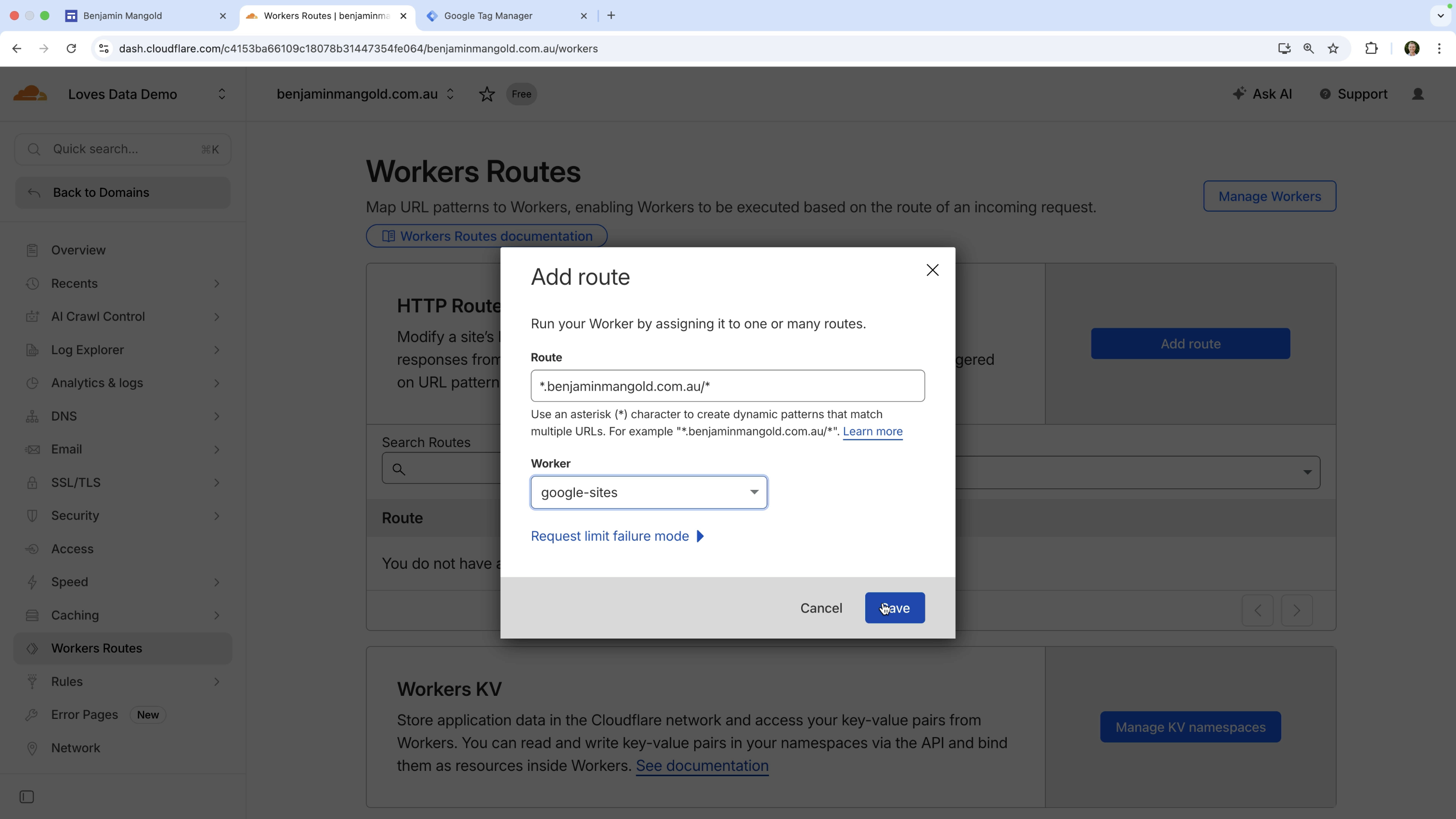Click the install app icon in address bar
Viewport: 1456px width, 819px height.
coord(1284,49)
